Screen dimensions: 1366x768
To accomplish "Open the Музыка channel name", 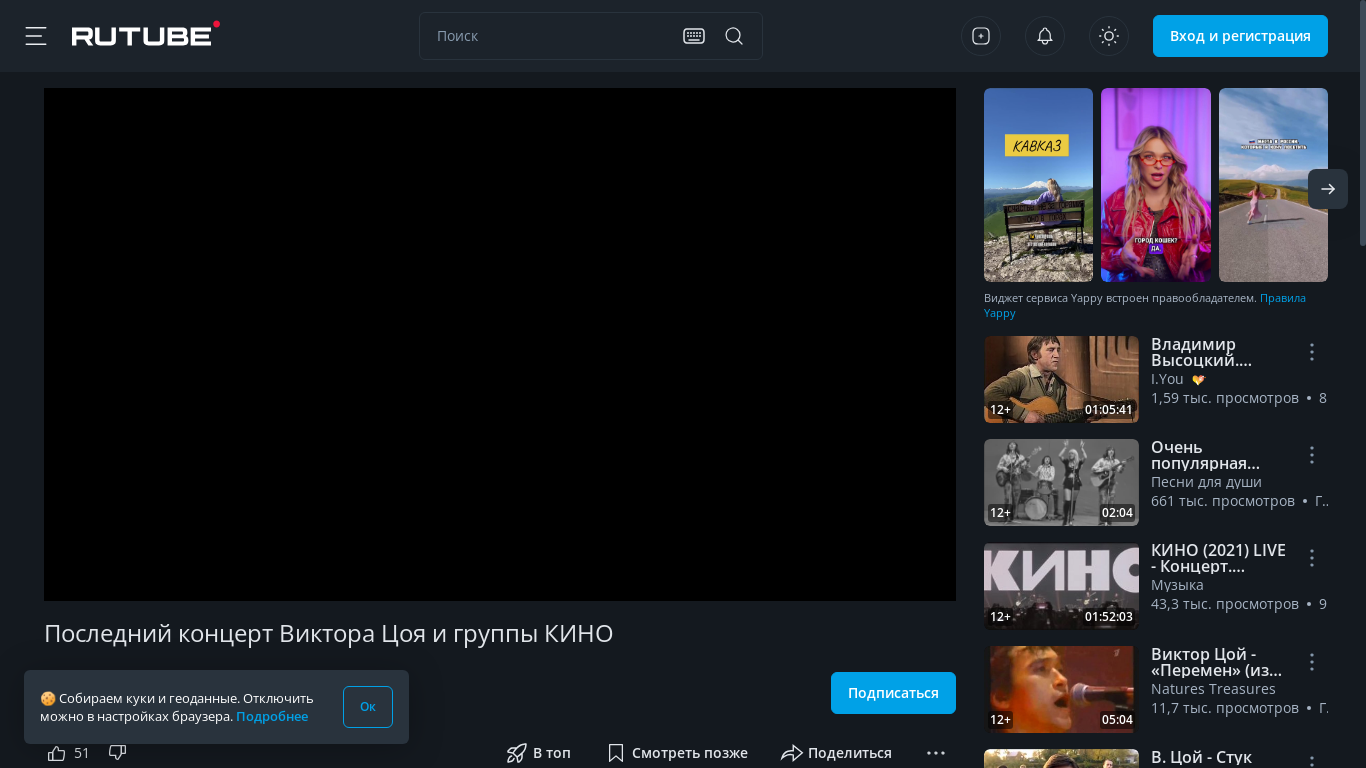I will (1177, 585).
